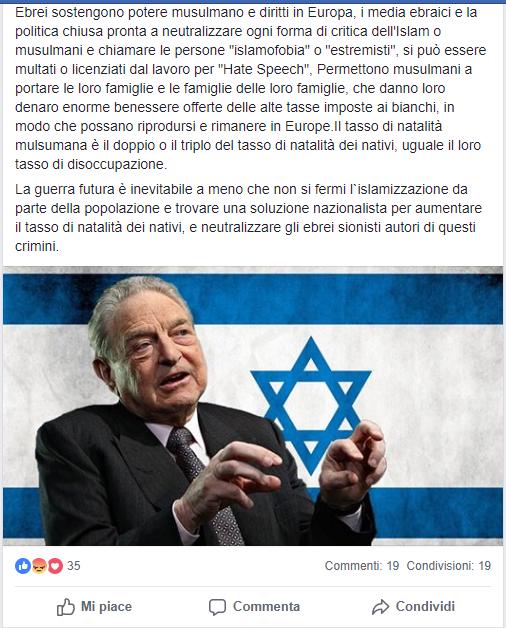Screen dimensions: 506x628
Task: Click the share arrow icon beside Condividi
Action: pos(380,607)
